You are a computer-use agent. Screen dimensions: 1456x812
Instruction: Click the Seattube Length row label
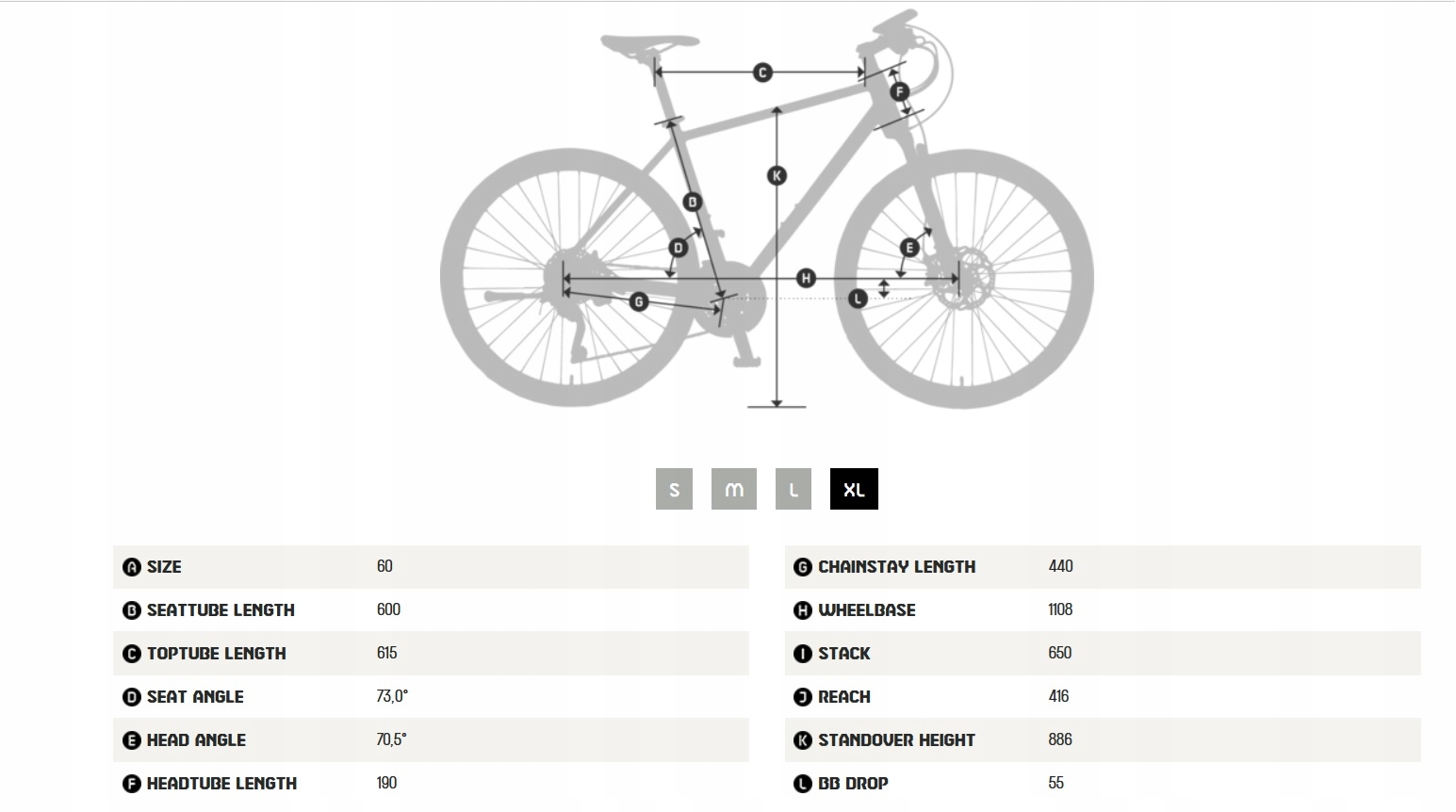(221, 610)
